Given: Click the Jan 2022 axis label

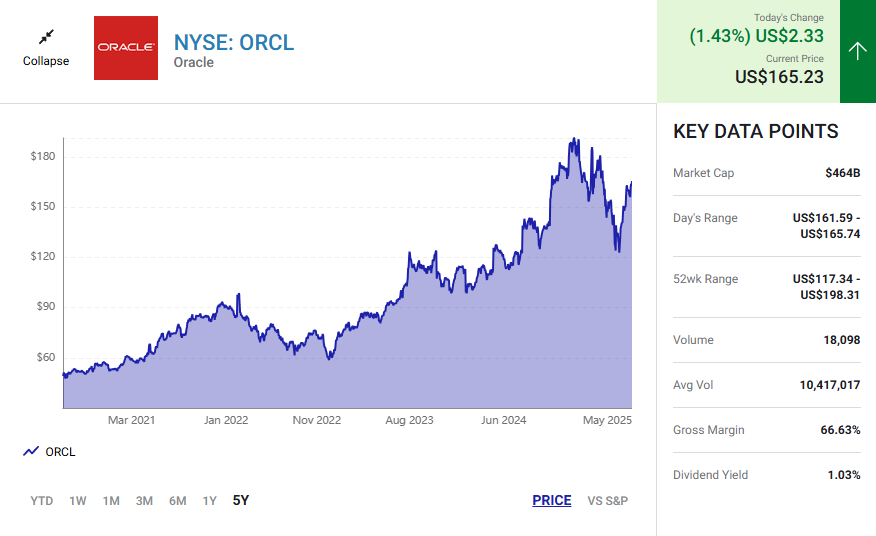Looking at the screenshot, I should tap(226, 420).
